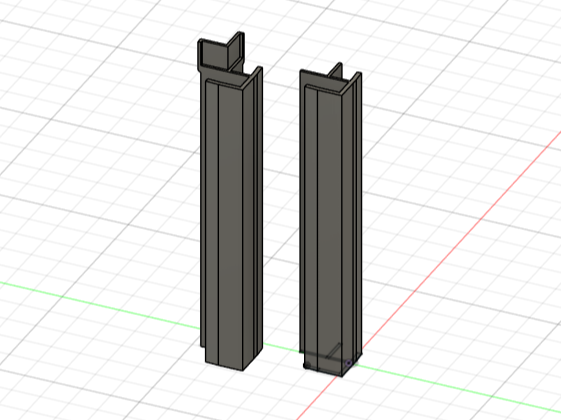Select the purple origin point marker
The height and width of the screenshot is (420, 561).
[348, 363]
